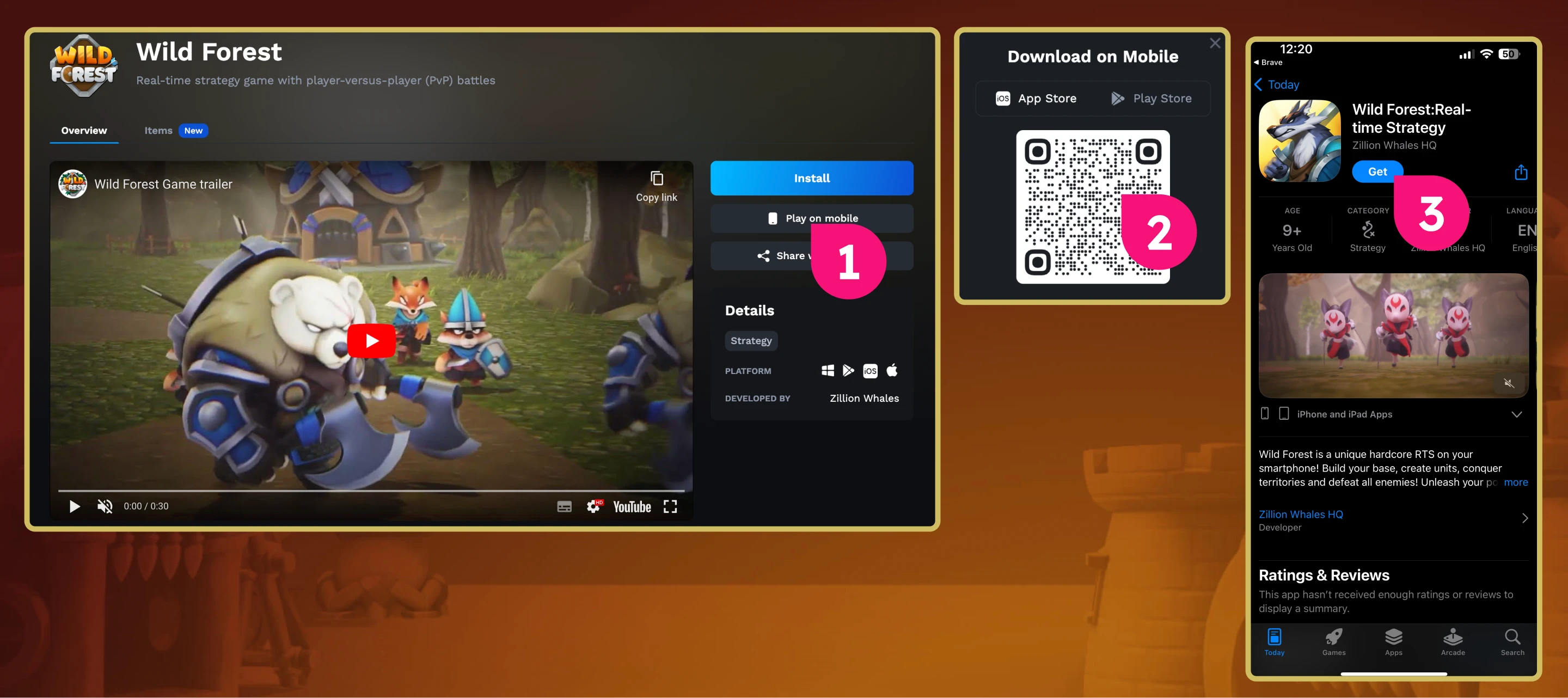Open the Today tab in App Store
The image size is (1568, 698).
point(1274,642)
